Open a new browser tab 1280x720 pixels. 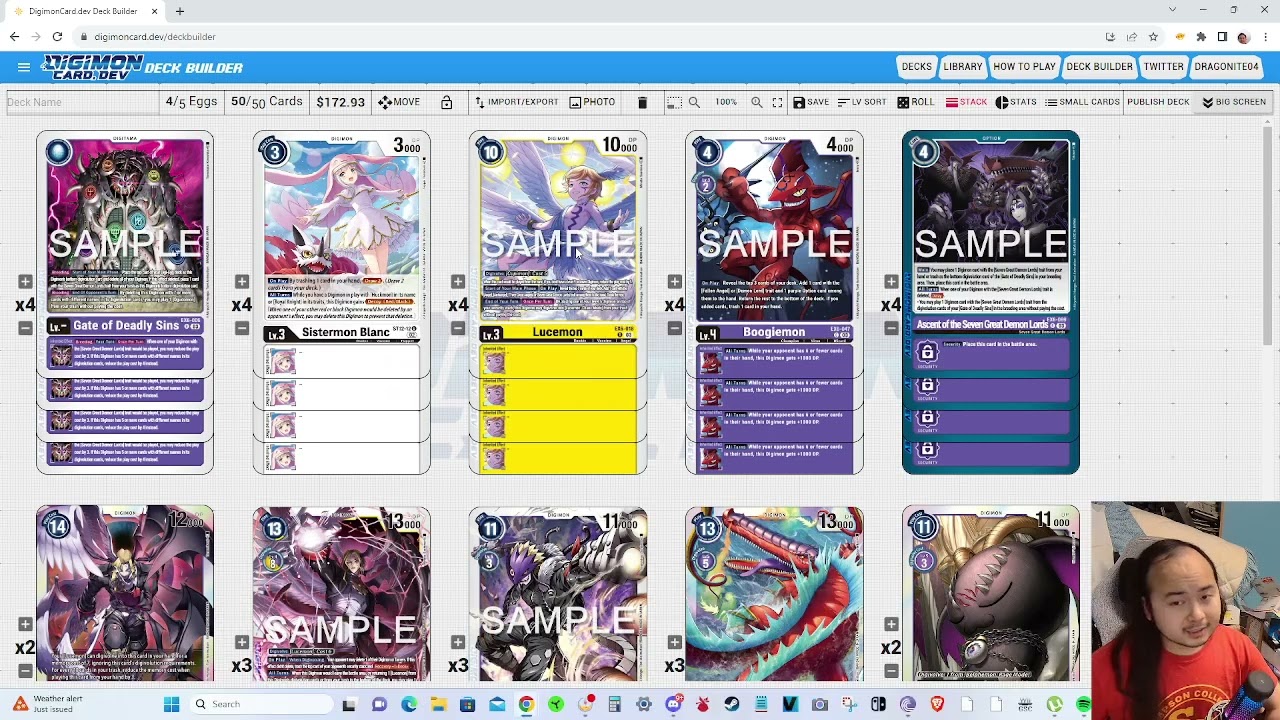(x=180, y=11)
